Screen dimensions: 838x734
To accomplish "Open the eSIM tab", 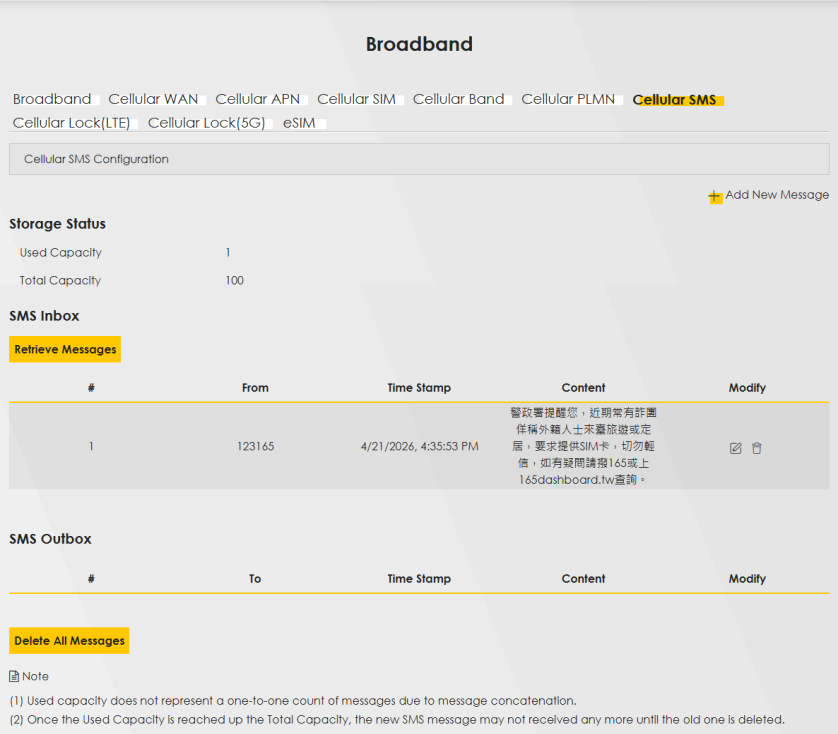I will click(299, 123).
